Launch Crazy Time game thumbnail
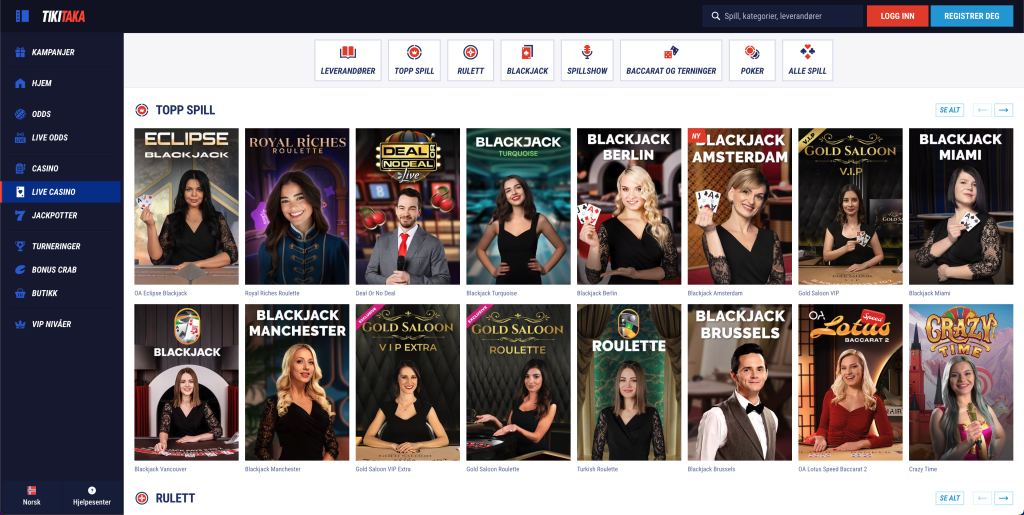 point(961,382)
